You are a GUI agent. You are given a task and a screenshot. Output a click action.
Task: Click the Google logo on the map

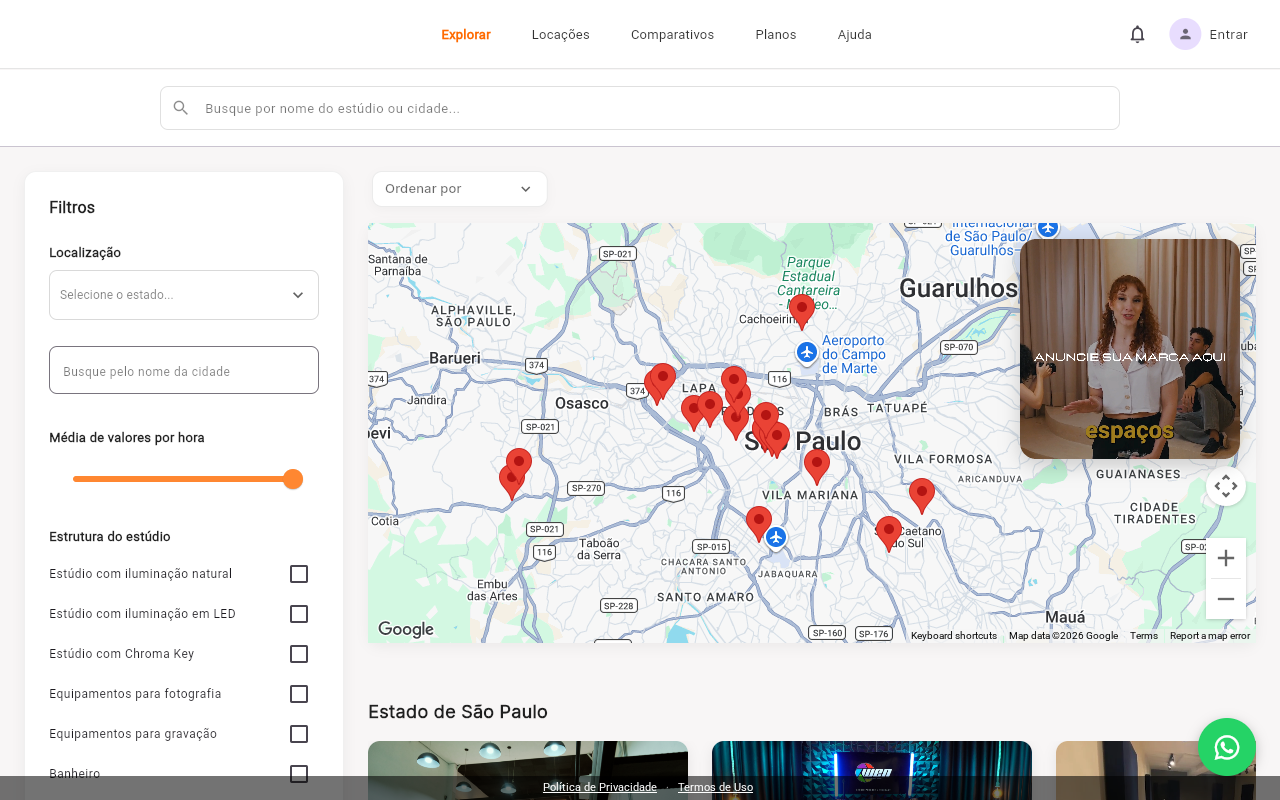406,629
